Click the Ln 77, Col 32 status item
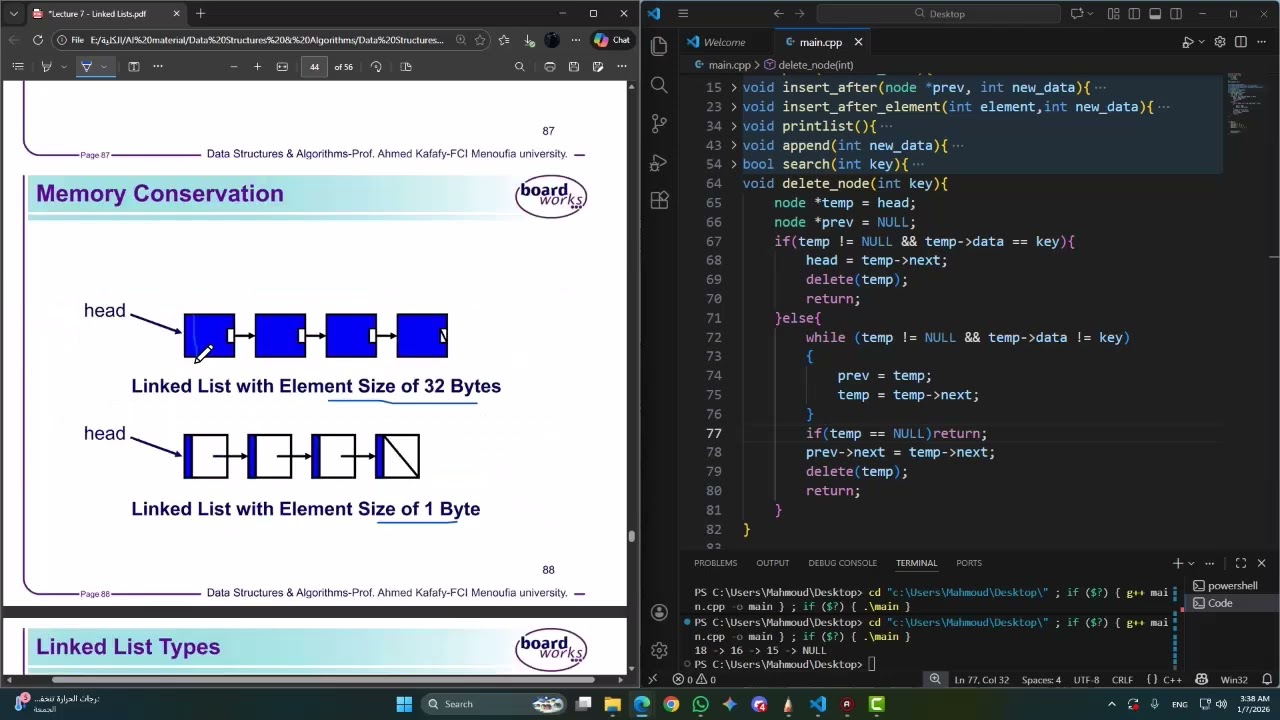This screenshot has width=1280, height=720. [x=983, y=680]
